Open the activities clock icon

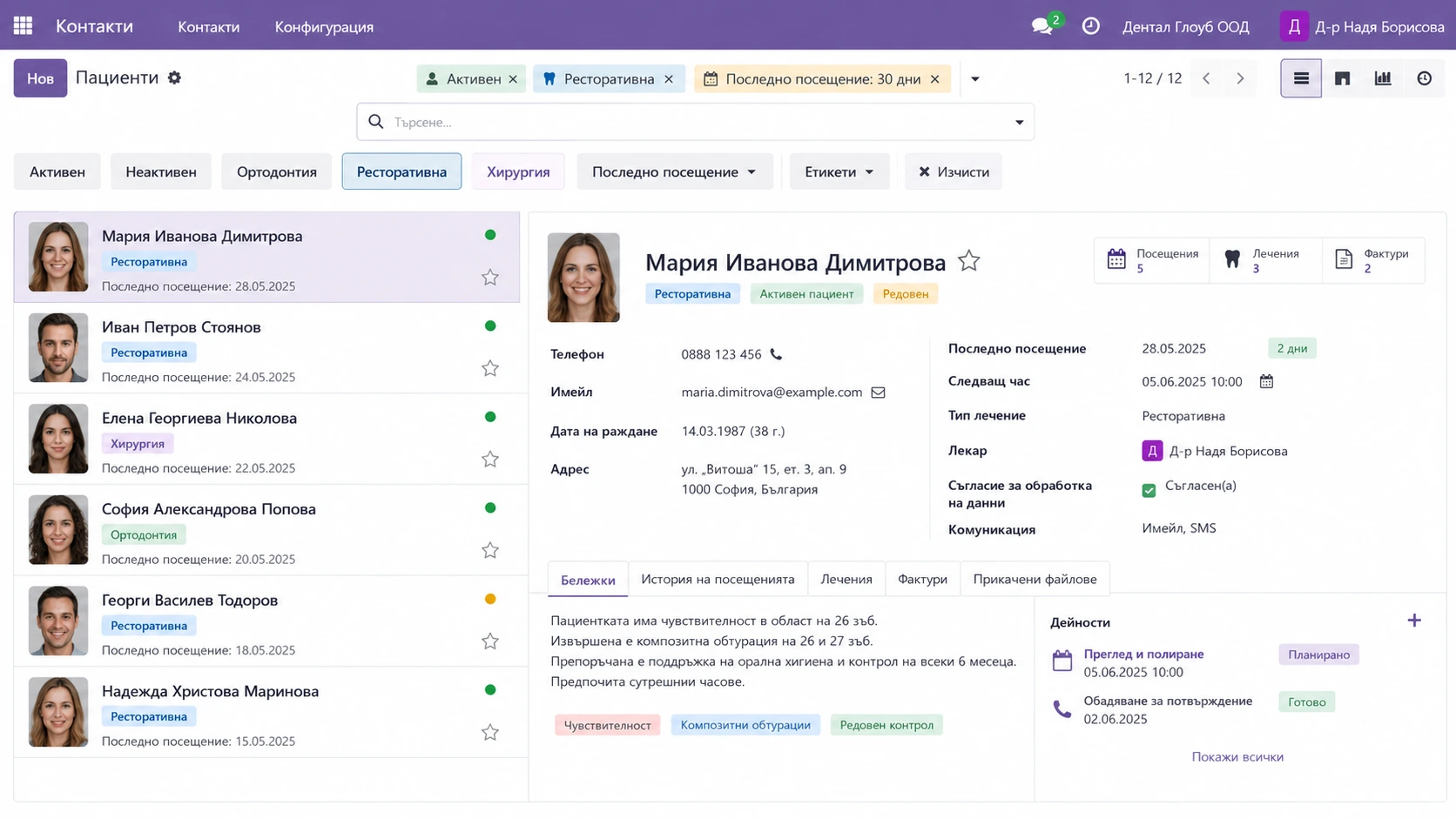(x=1090, y=26)
